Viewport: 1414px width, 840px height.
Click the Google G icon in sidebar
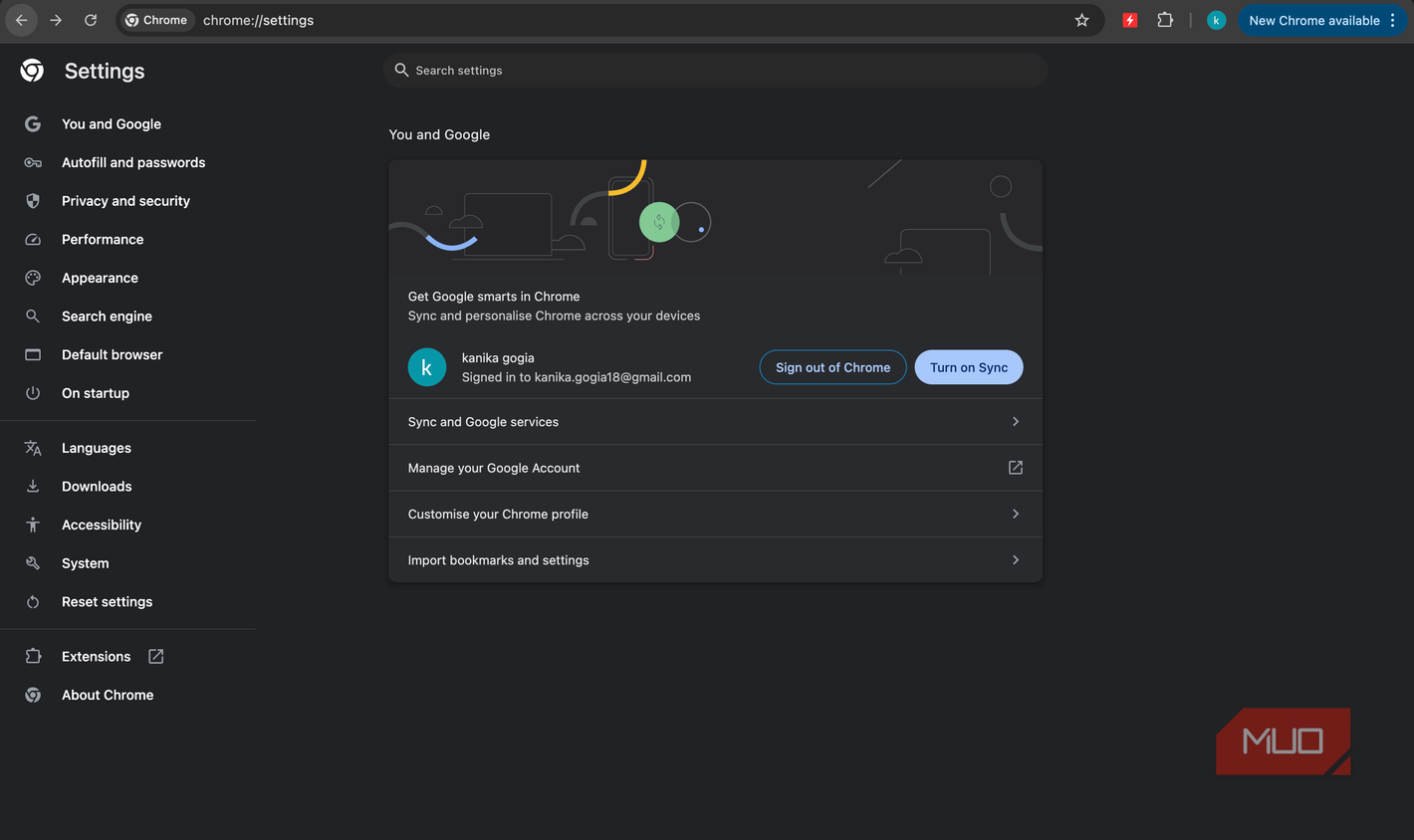click(x=33, y=123)
